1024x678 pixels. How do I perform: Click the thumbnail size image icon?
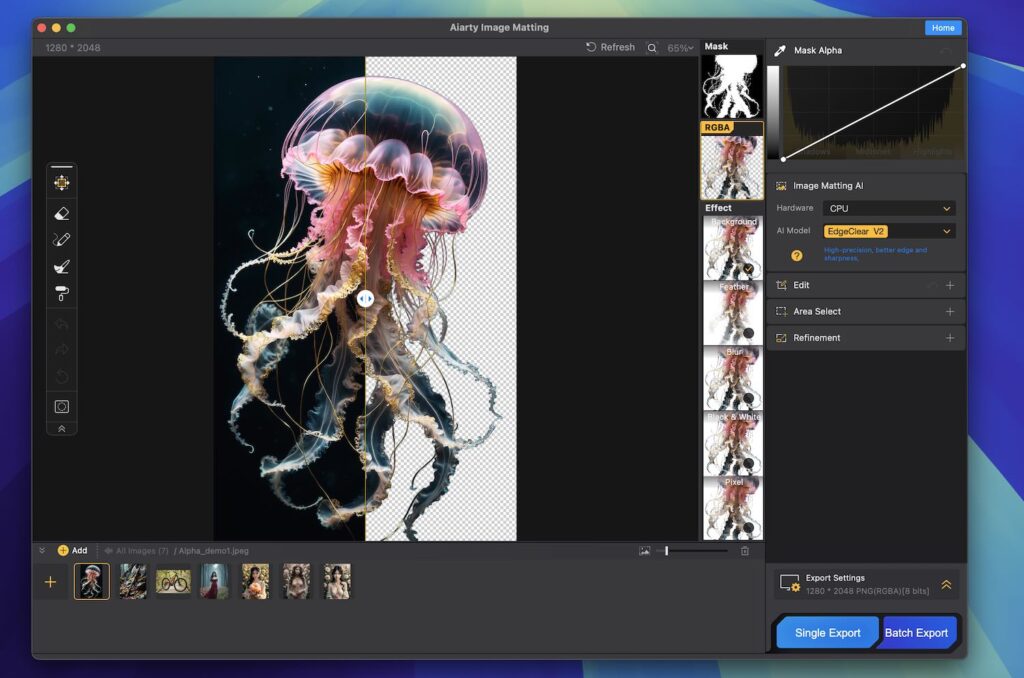[645, 551]
